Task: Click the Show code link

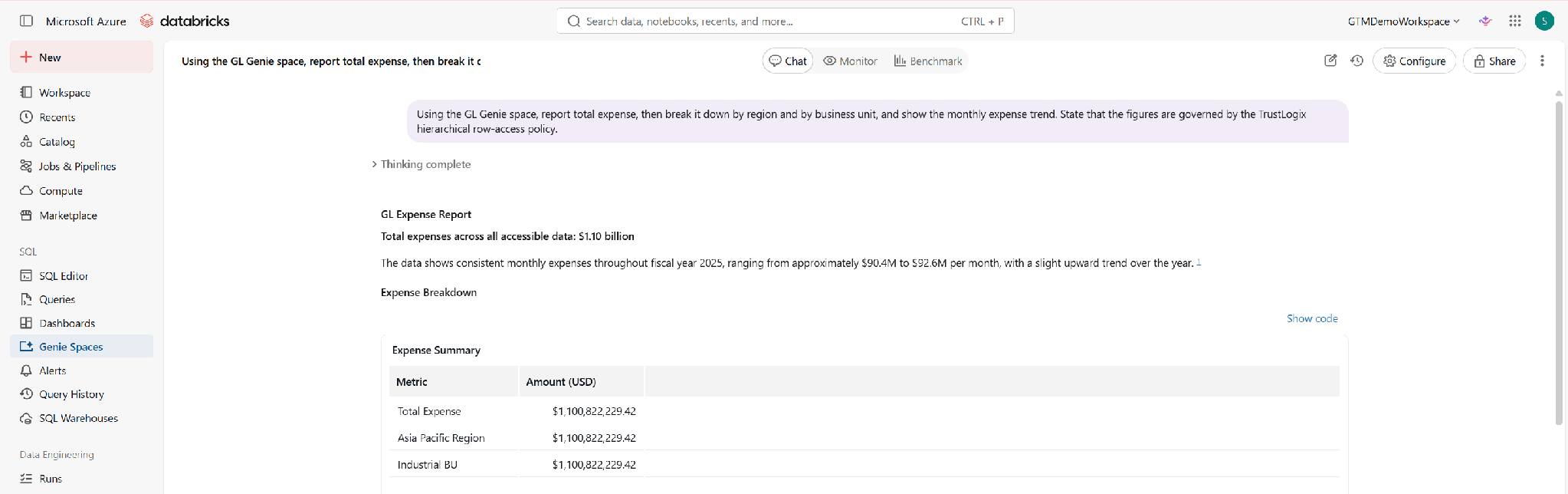Action: (1312, 318)
